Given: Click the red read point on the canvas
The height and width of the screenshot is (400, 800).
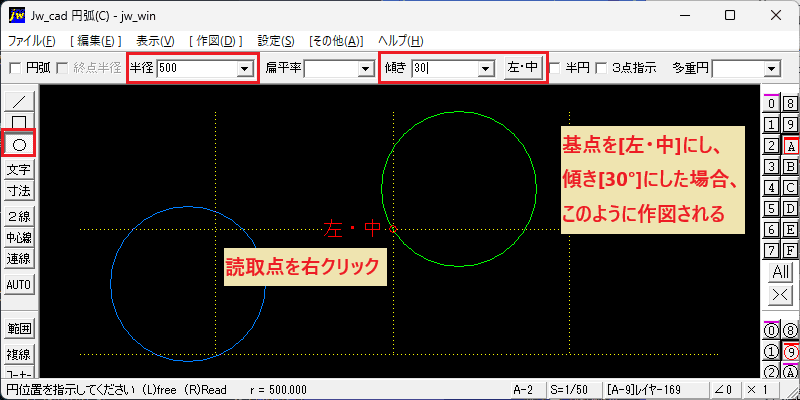Looking at the screenshot, I should (x=393, y=229).
